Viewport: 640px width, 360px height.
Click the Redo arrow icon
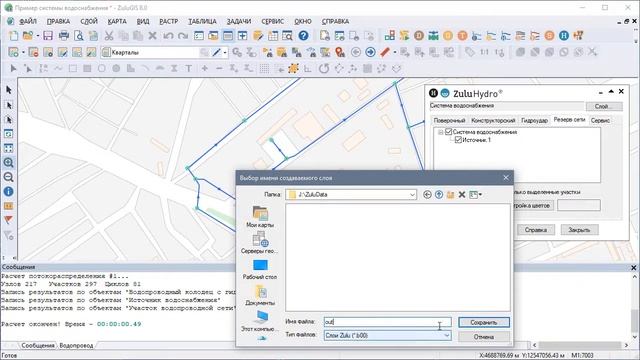tap(183, 36)
